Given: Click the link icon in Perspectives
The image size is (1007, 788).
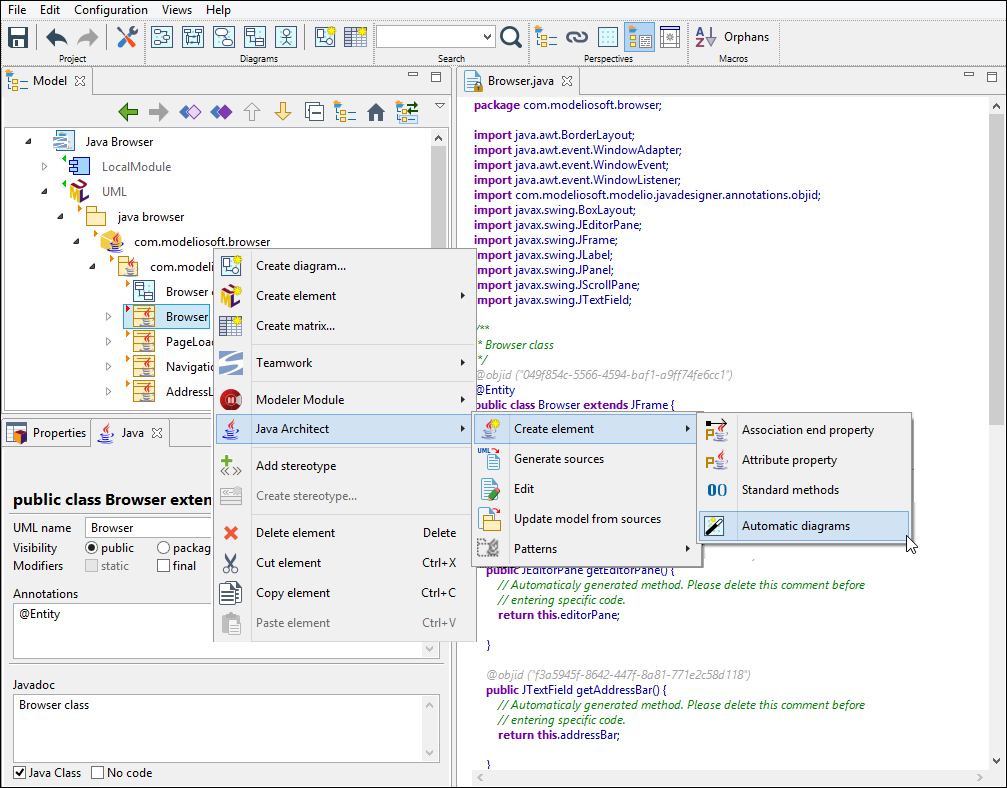Looking at the screenshot, I should (x=577, y=37).
